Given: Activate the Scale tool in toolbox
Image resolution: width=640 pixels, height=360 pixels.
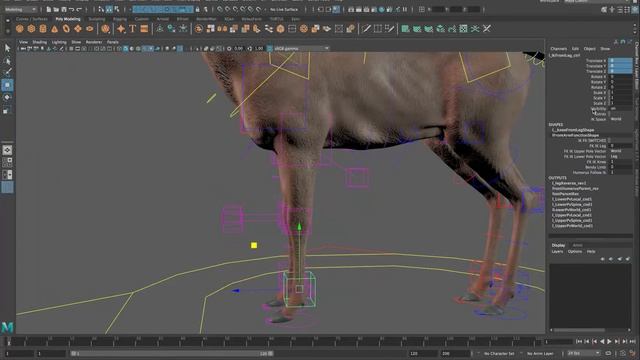Looking at the screenshot, I should click(x=7, y=110).
